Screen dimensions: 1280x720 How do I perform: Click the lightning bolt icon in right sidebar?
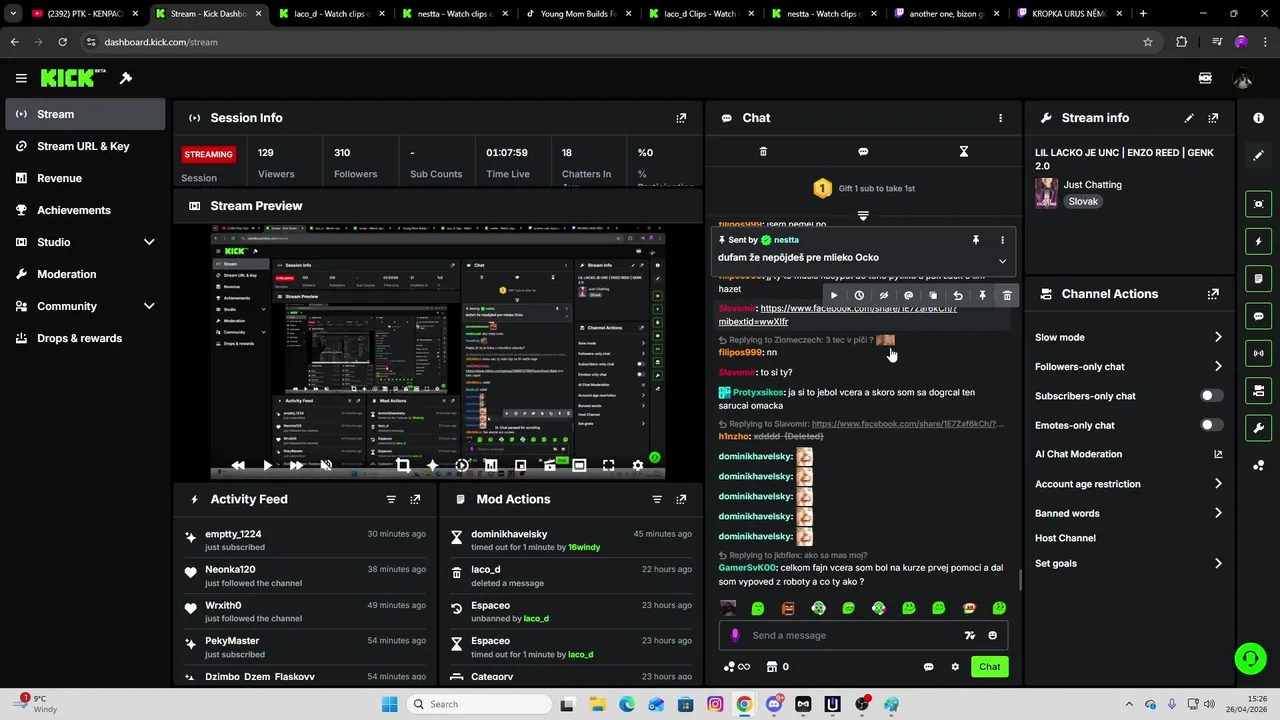click(1258, 241)
